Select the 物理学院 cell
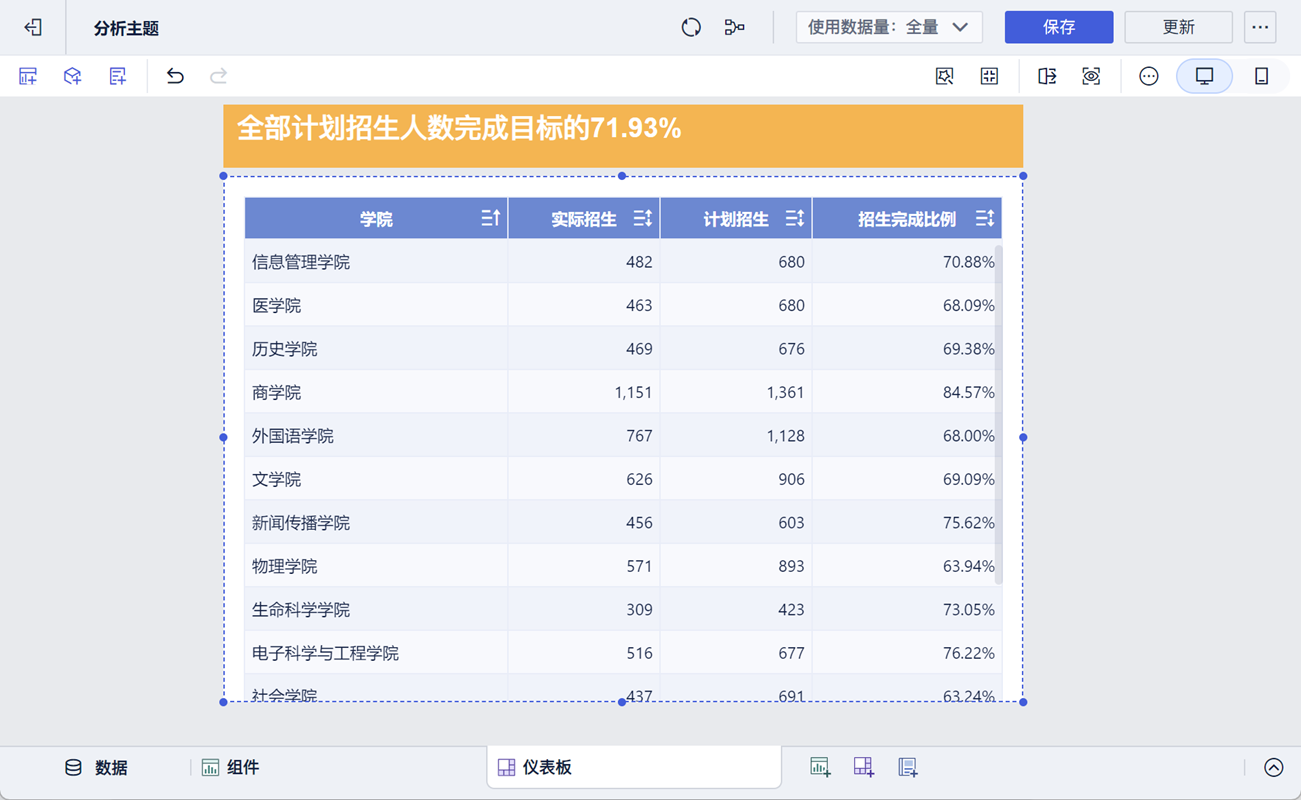 coord(376,566)
